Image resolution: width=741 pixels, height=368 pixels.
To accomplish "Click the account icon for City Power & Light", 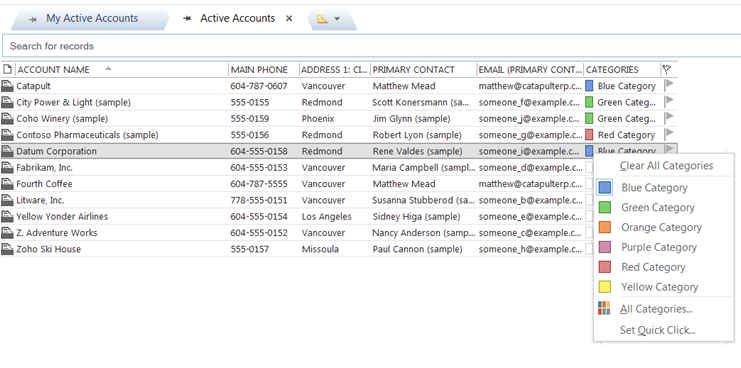I will point(7,102).
